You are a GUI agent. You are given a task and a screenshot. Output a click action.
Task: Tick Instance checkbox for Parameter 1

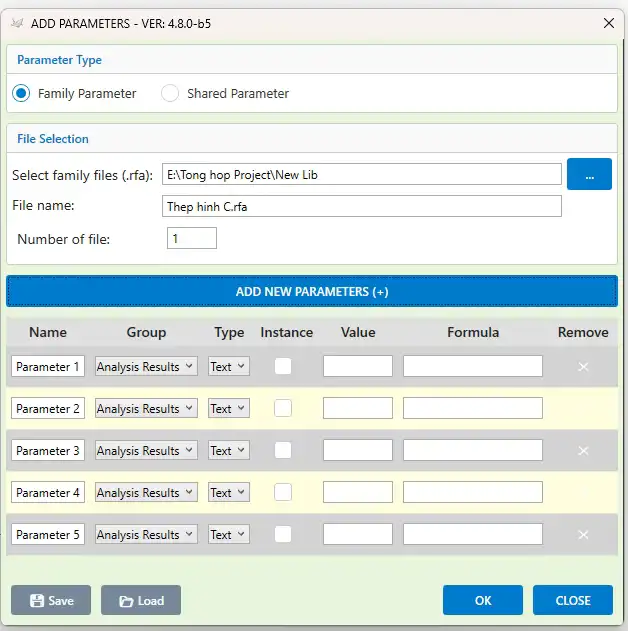(x=283, y=366)
